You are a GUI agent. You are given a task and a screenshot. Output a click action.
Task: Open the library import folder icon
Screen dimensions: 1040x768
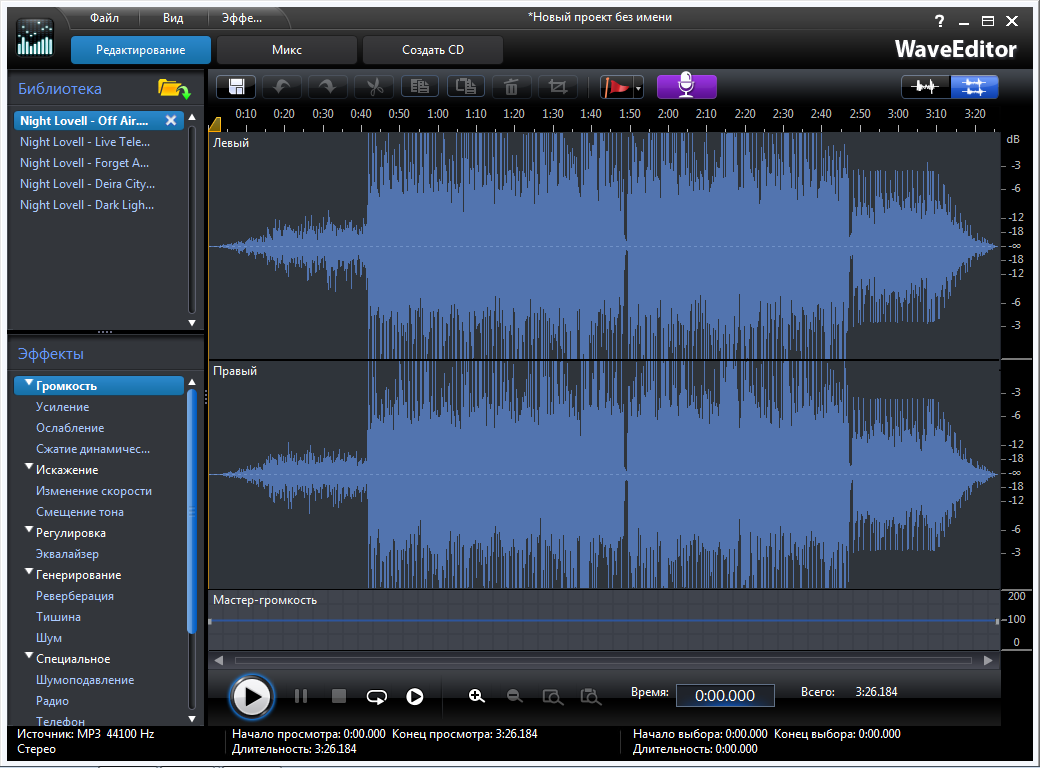[x=173, y=89]
